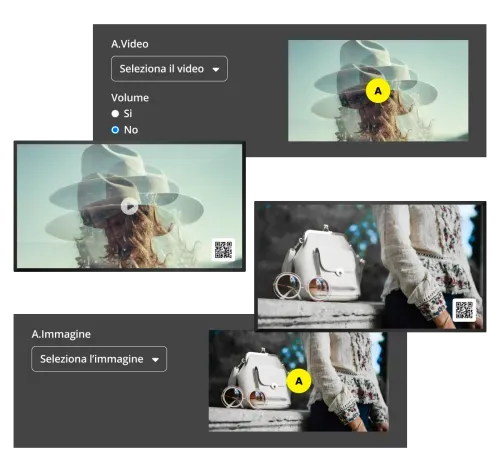Click the 'A.Video' label
The height and width of the screenshot is (472, 500).
click(x=130, y=44)
